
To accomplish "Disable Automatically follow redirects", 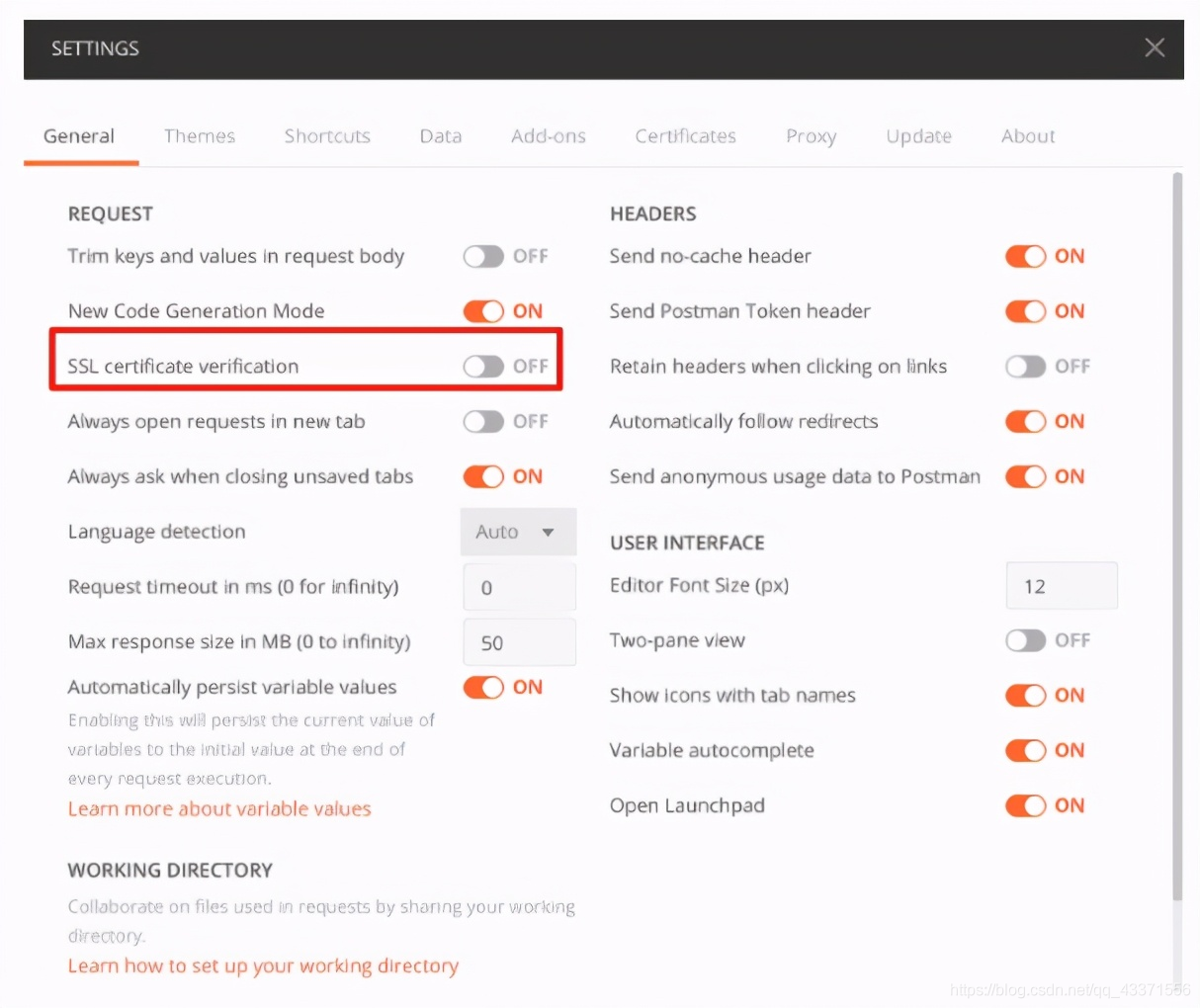I will click(1025, 422).
